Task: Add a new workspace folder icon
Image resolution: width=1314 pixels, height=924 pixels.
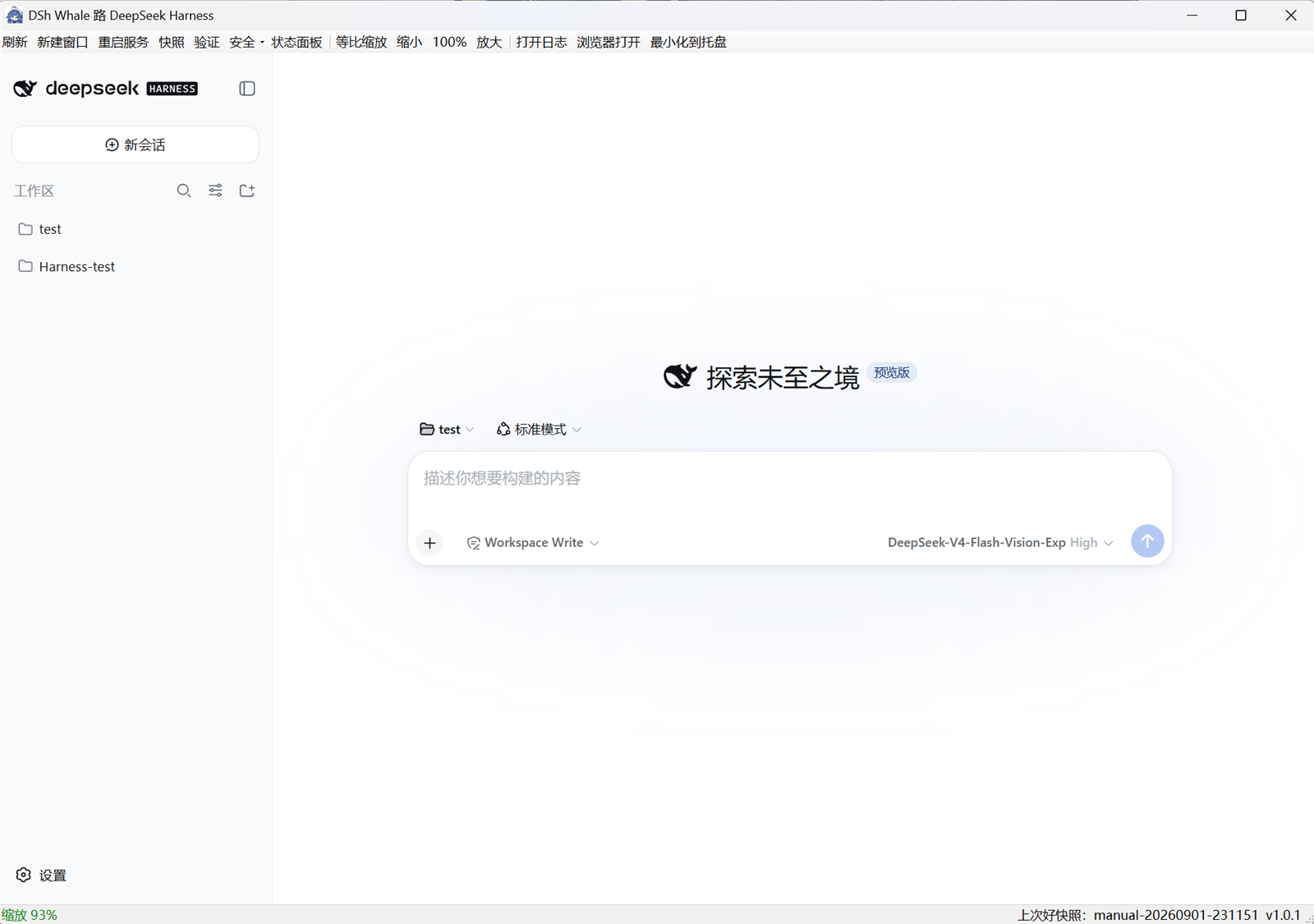Action: tap(247, 191)
